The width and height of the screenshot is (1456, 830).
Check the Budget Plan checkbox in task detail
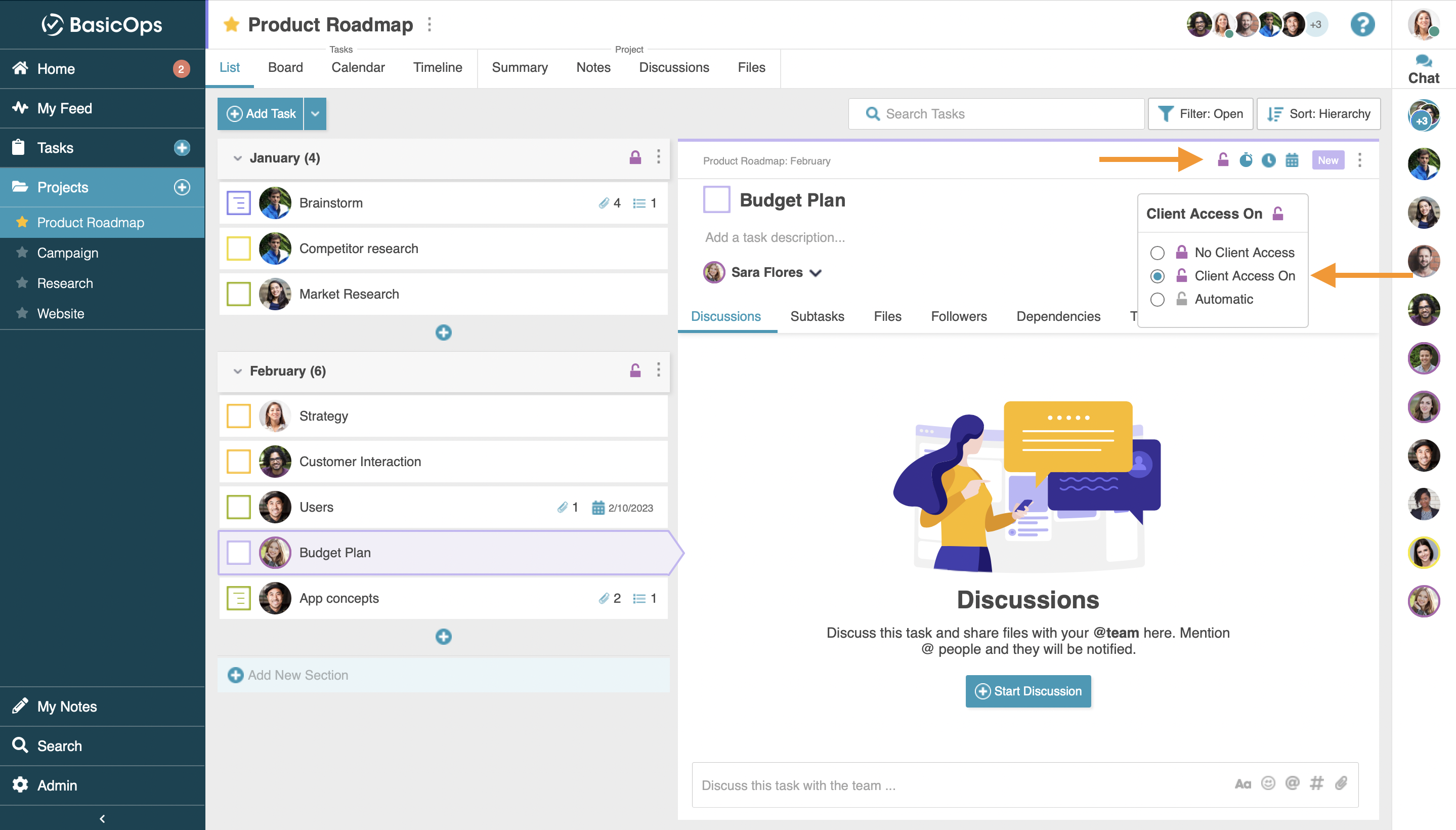click(x=716, y=199)
